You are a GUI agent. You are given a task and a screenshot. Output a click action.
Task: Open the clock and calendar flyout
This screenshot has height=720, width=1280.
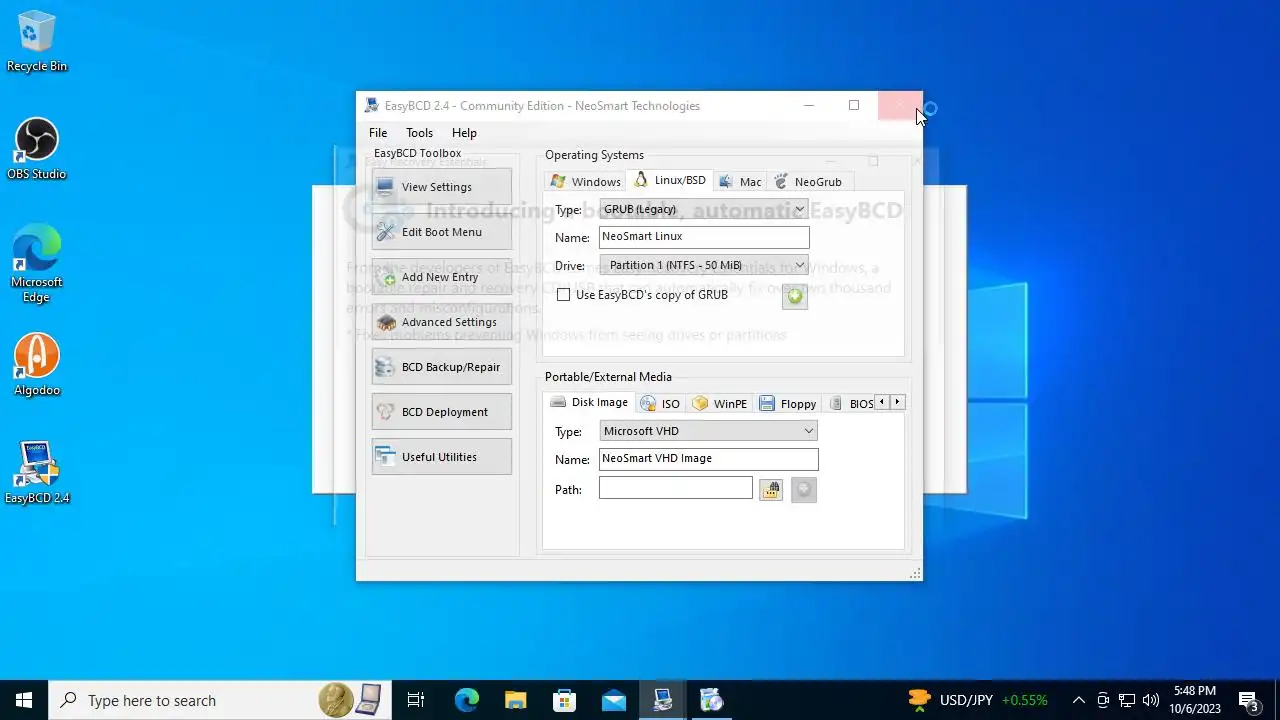[x=1195, y=700]
